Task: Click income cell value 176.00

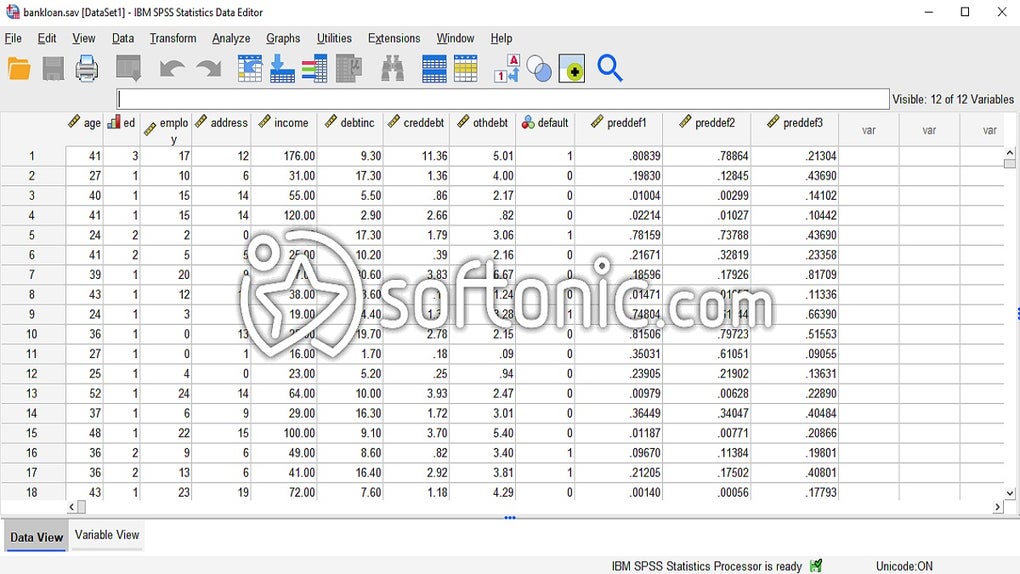Action: pos(284,156)
